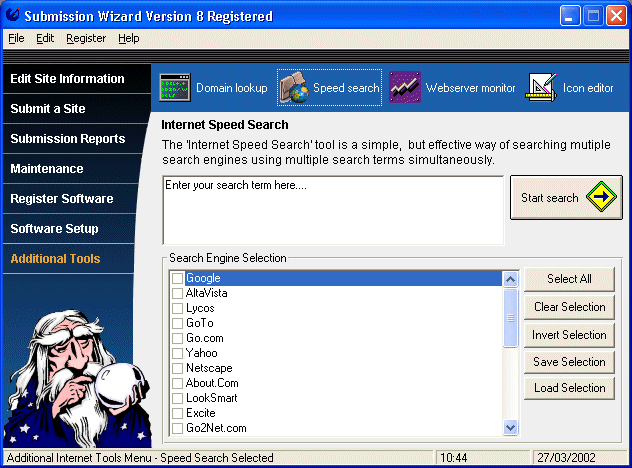The image size is (632, 468).
Task: Click the wizard character illustration
Action: (x=78, y=379)
